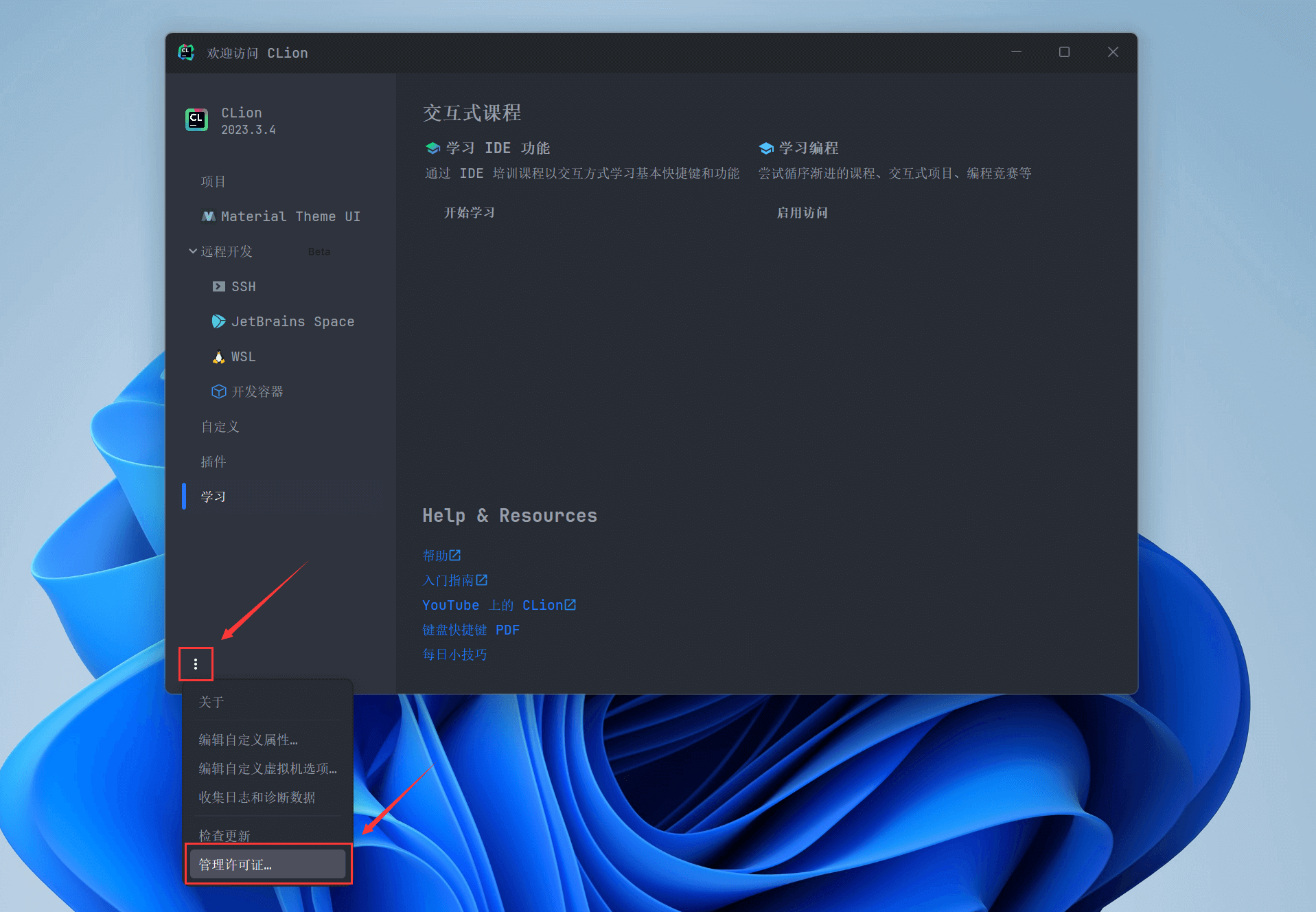Click the CLion logo in the sidebar header
This screenshot has height=912, width=1316.
click(197, 120)
